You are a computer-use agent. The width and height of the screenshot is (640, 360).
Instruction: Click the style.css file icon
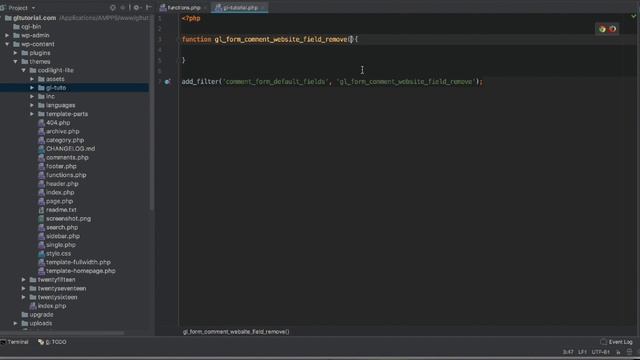[x=41, y=254]
